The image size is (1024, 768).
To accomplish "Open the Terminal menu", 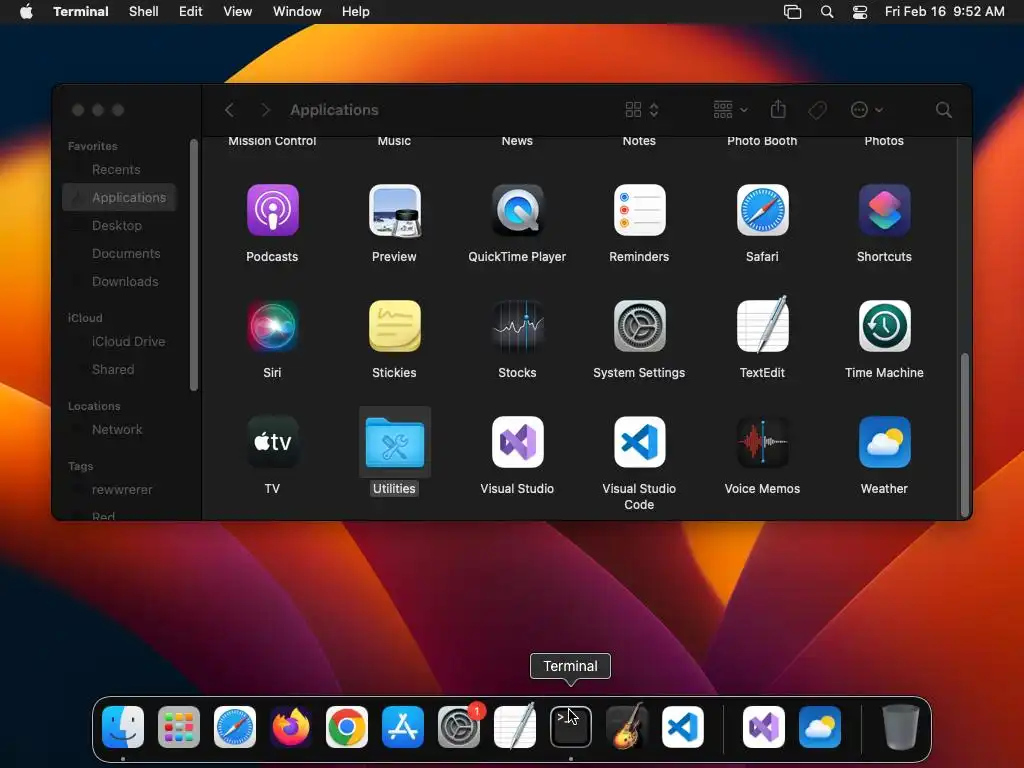I will coord(81,12).
